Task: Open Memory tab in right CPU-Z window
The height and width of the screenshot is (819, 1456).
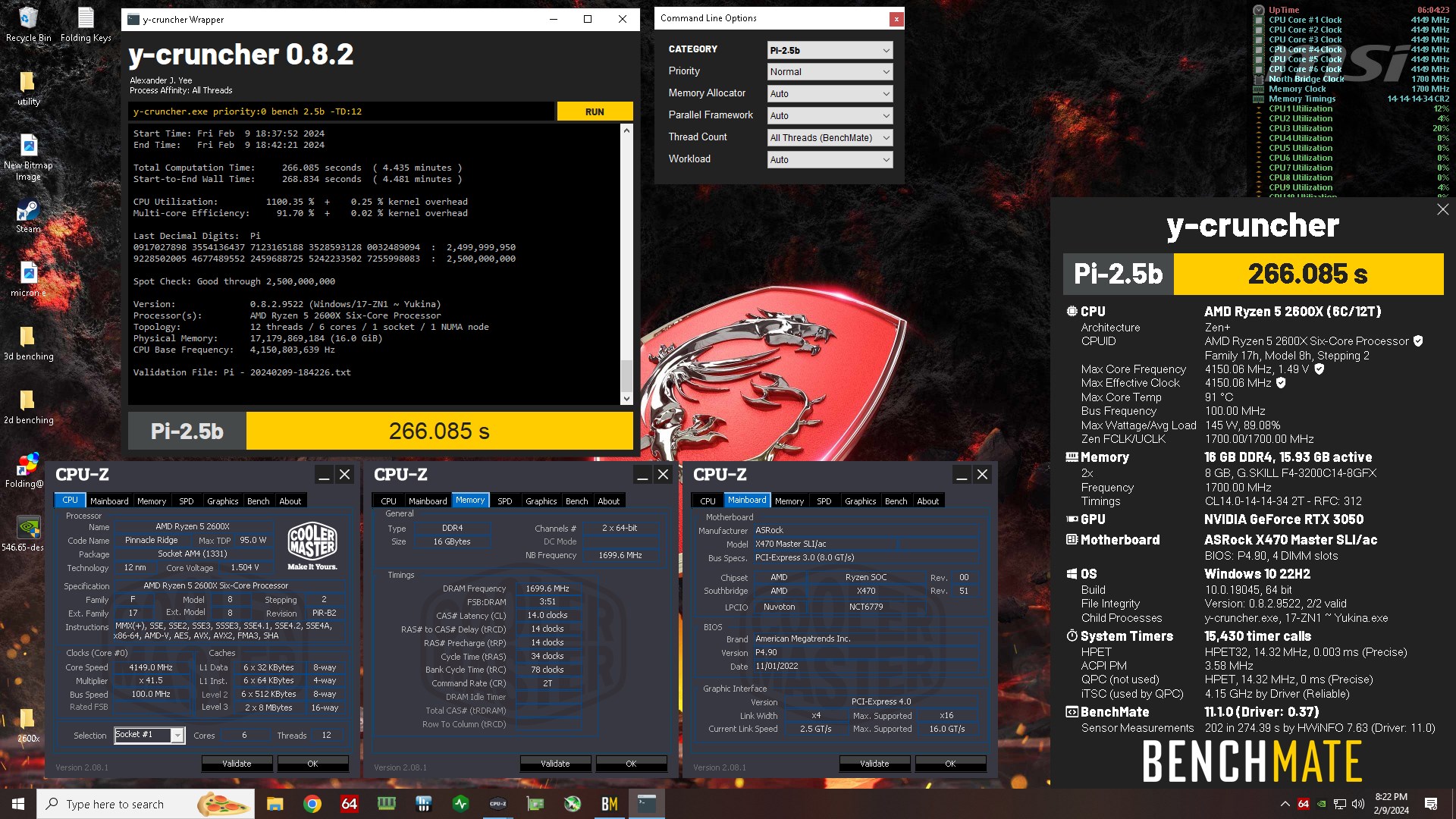Action: [x=789, y=501]
